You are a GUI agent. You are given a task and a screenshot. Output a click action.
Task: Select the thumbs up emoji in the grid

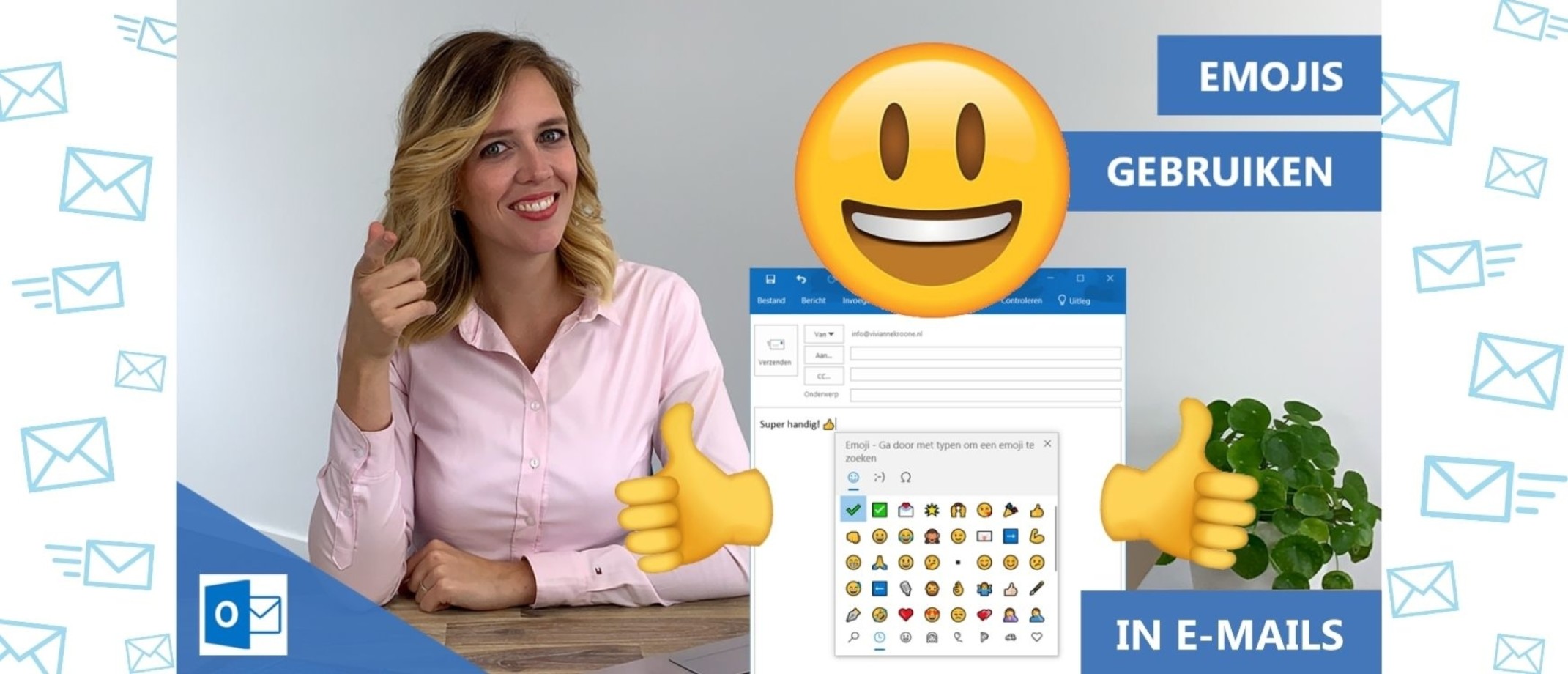pos(1037,509)
